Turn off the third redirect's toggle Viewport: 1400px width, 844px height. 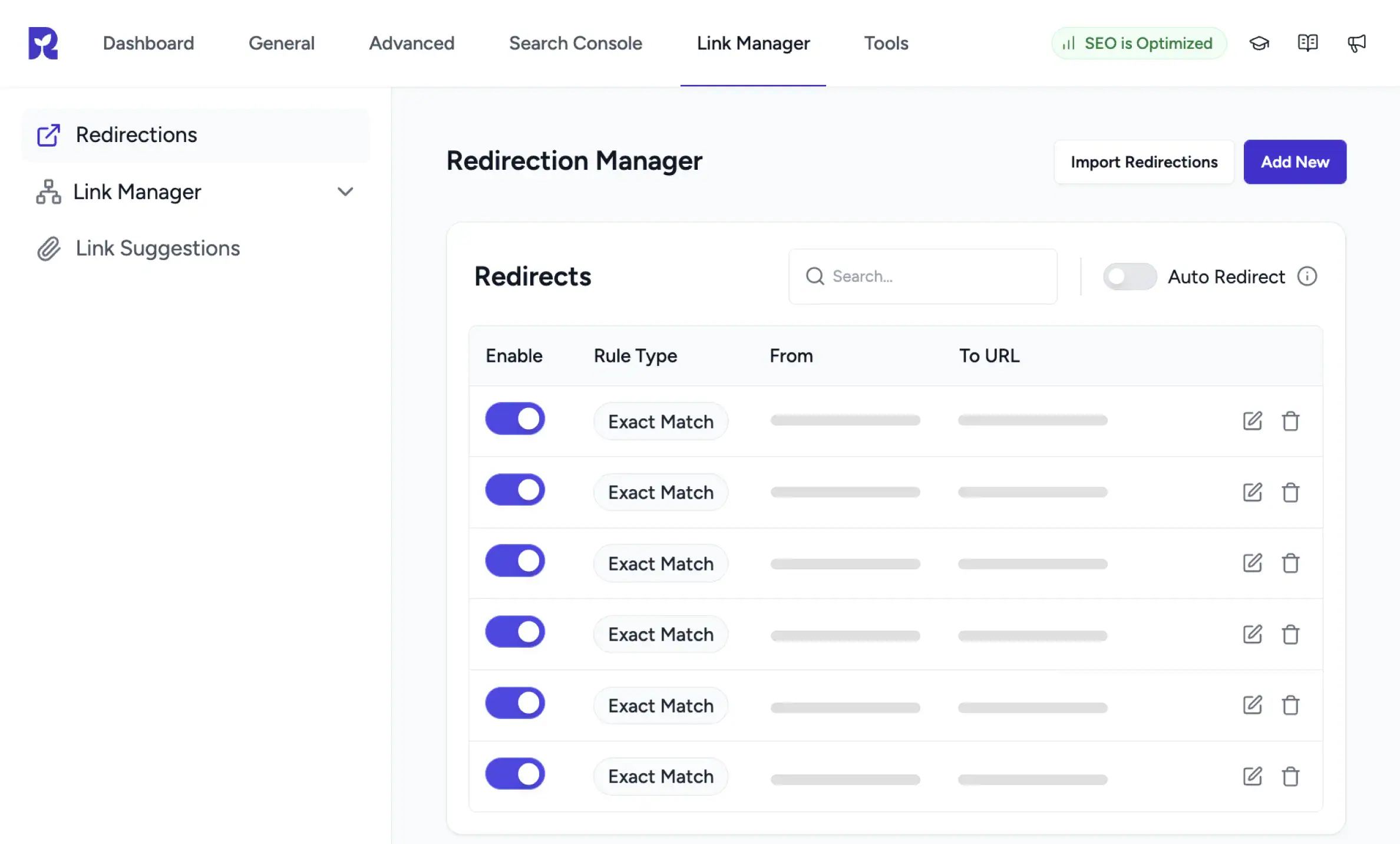515,561
